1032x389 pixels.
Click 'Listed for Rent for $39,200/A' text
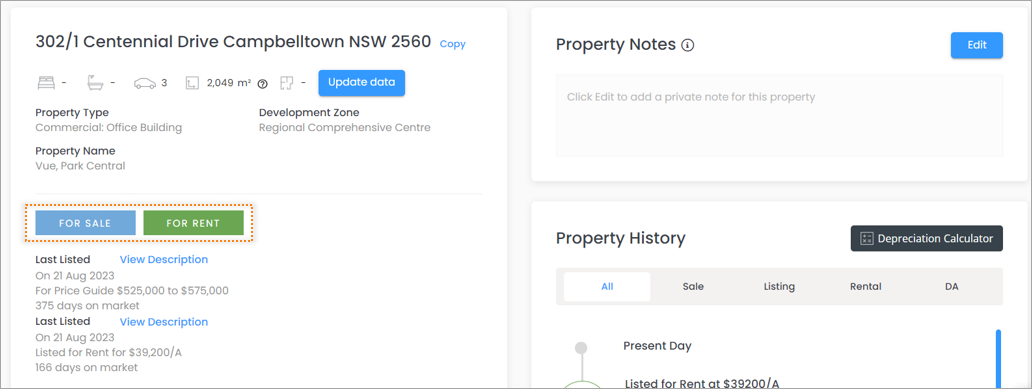[x=109, y=352]
